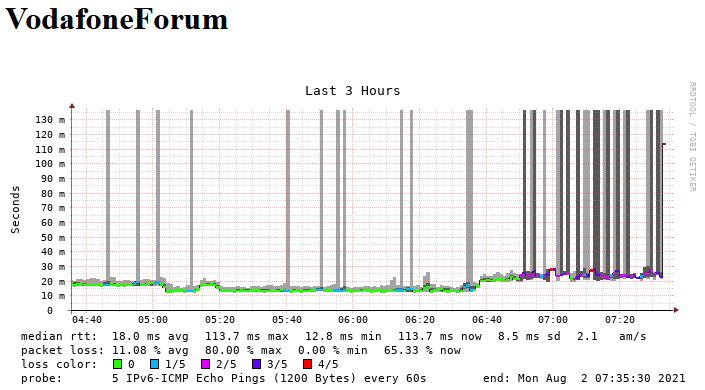
Task: Select the green 0 loss color swatch
Action: tap(117, 364)
